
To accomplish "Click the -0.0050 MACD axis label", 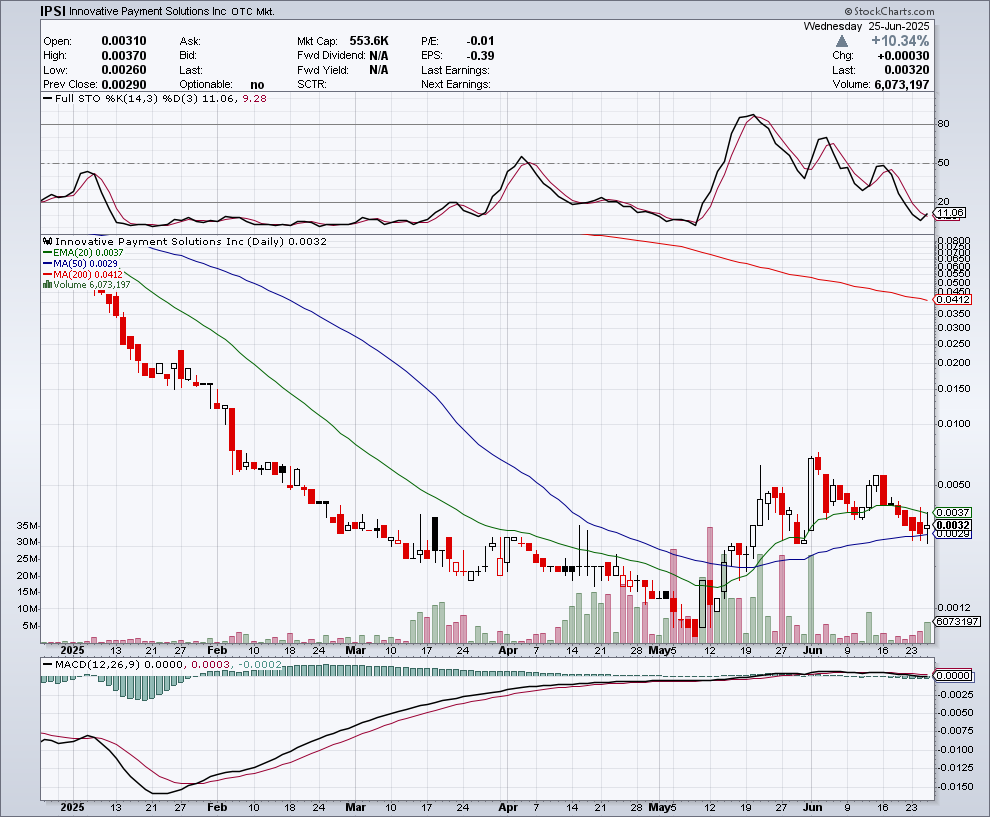I will (x=955, y=713).
